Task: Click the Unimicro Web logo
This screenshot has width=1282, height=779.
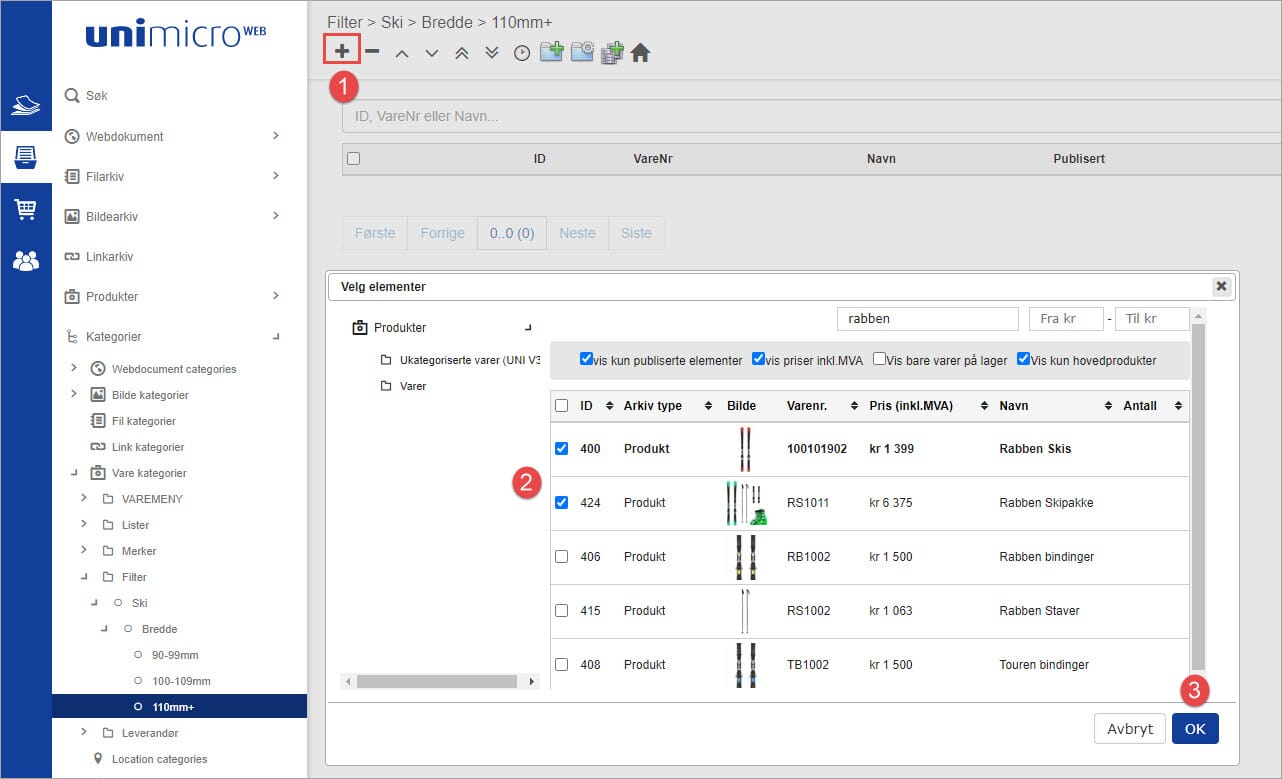Action: [176, 36]
